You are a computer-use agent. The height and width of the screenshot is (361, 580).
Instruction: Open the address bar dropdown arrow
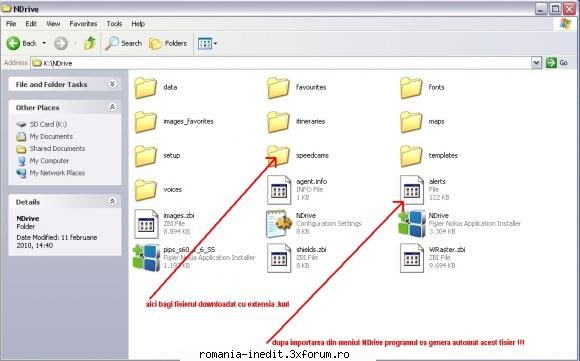click(536, 63)
